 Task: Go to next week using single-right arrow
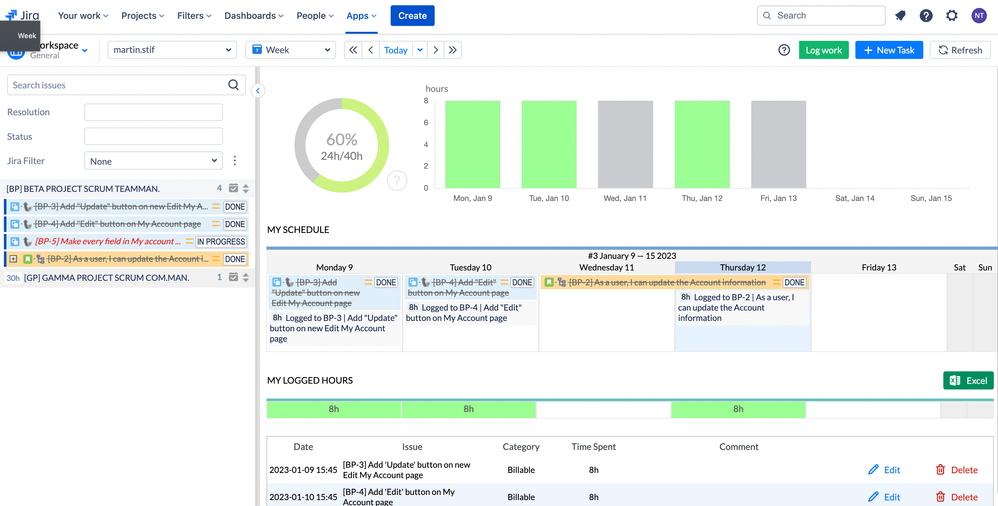[x=436, y=50]
